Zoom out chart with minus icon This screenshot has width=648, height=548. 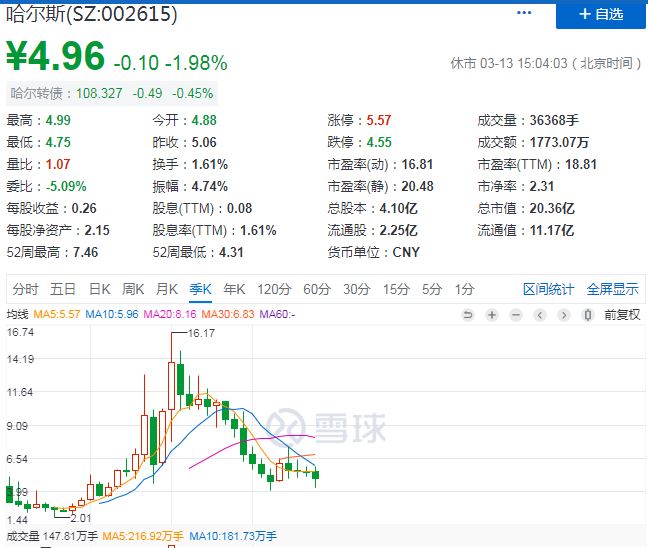click(x=516, y=315)
